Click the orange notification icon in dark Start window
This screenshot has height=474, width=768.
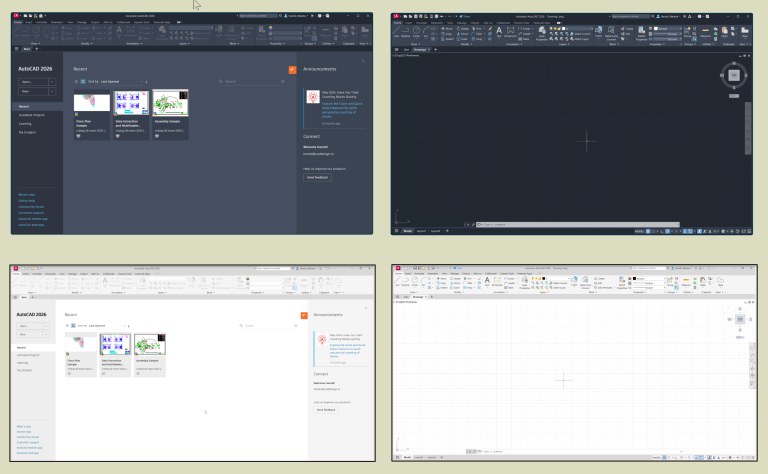[x=292, y=70]
